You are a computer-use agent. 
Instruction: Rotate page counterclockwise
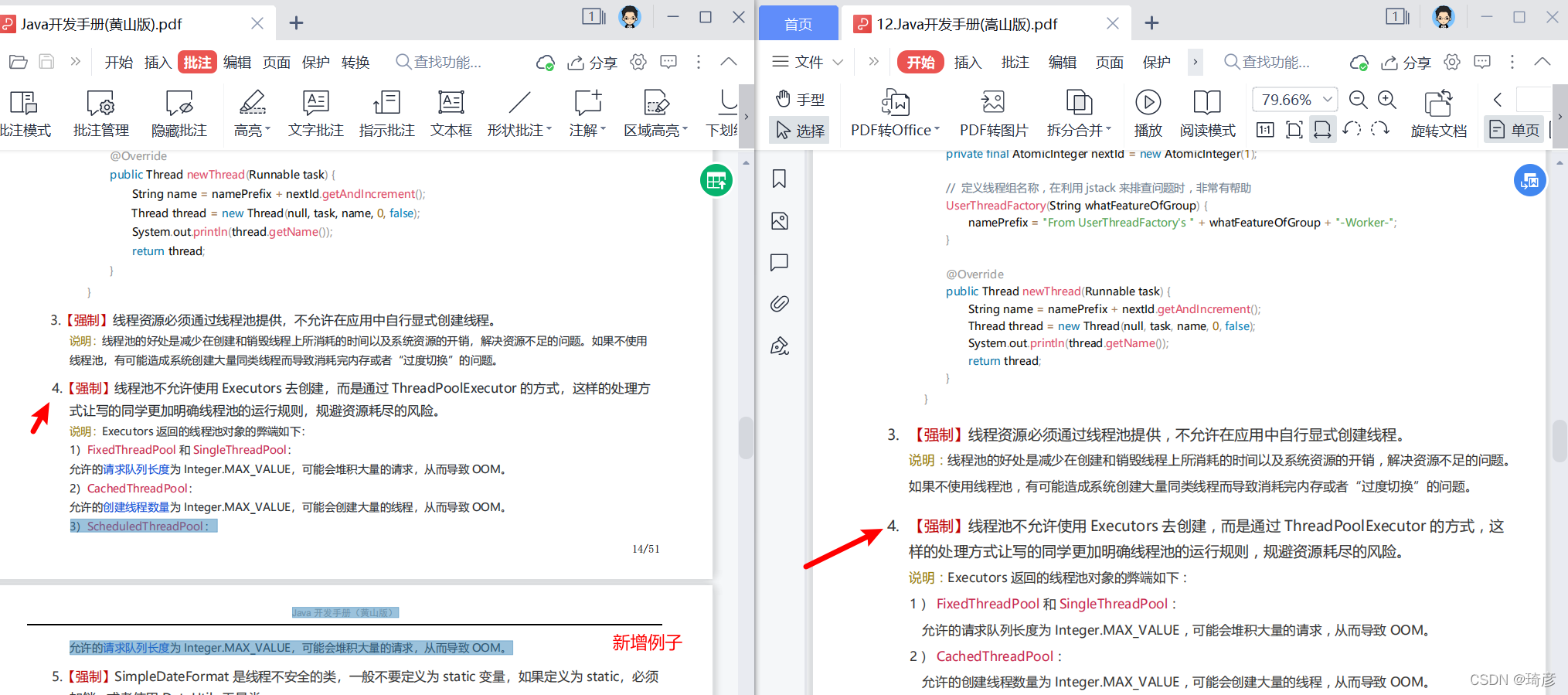[1352, 129]
